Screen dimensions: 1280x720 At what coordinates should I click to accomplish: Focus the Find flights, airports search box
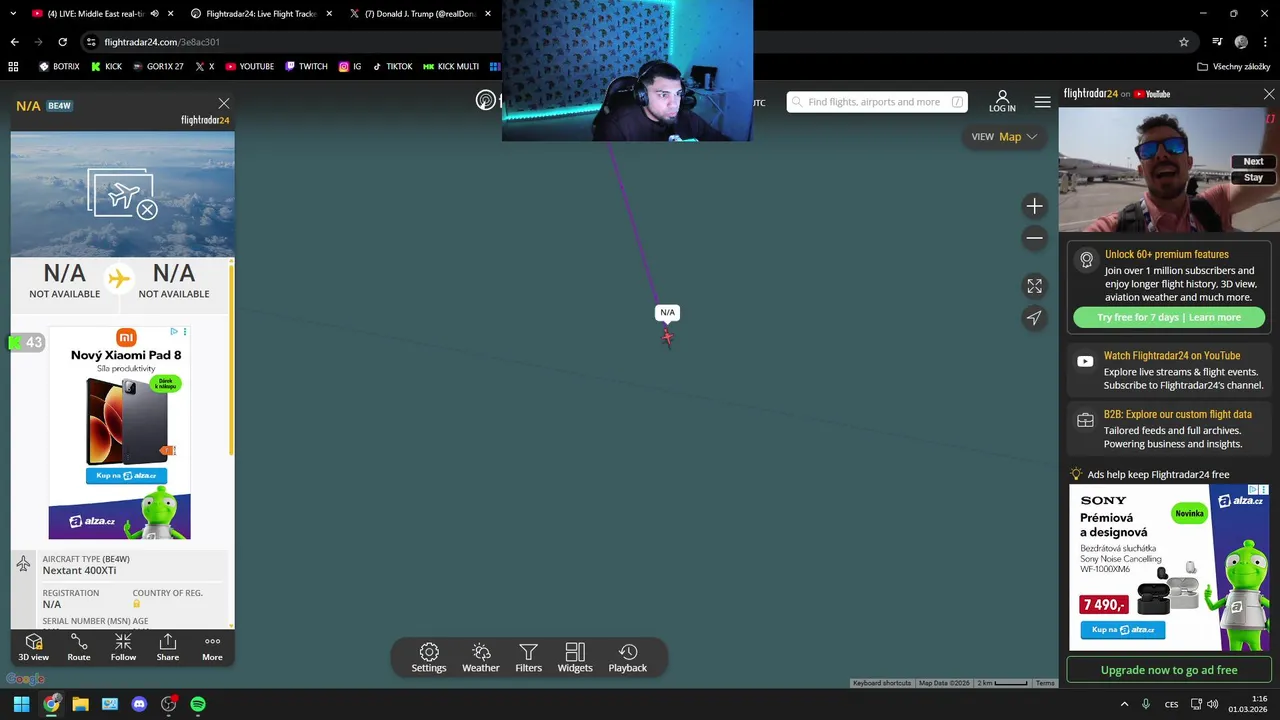877,102
